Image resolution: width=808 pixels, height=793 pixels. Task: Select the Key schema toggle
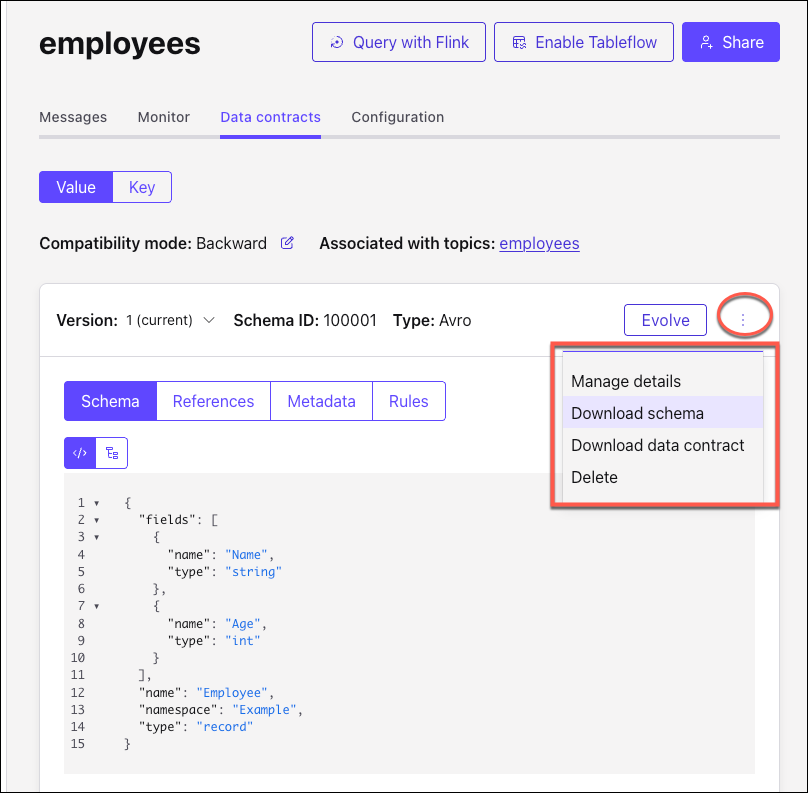(142, 187)
